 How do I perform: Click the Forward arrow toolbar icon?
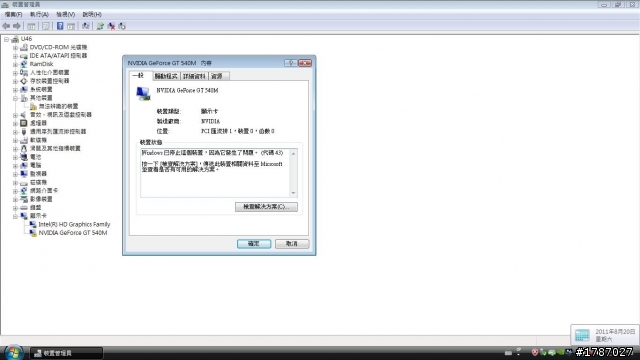tap(17, 26)
